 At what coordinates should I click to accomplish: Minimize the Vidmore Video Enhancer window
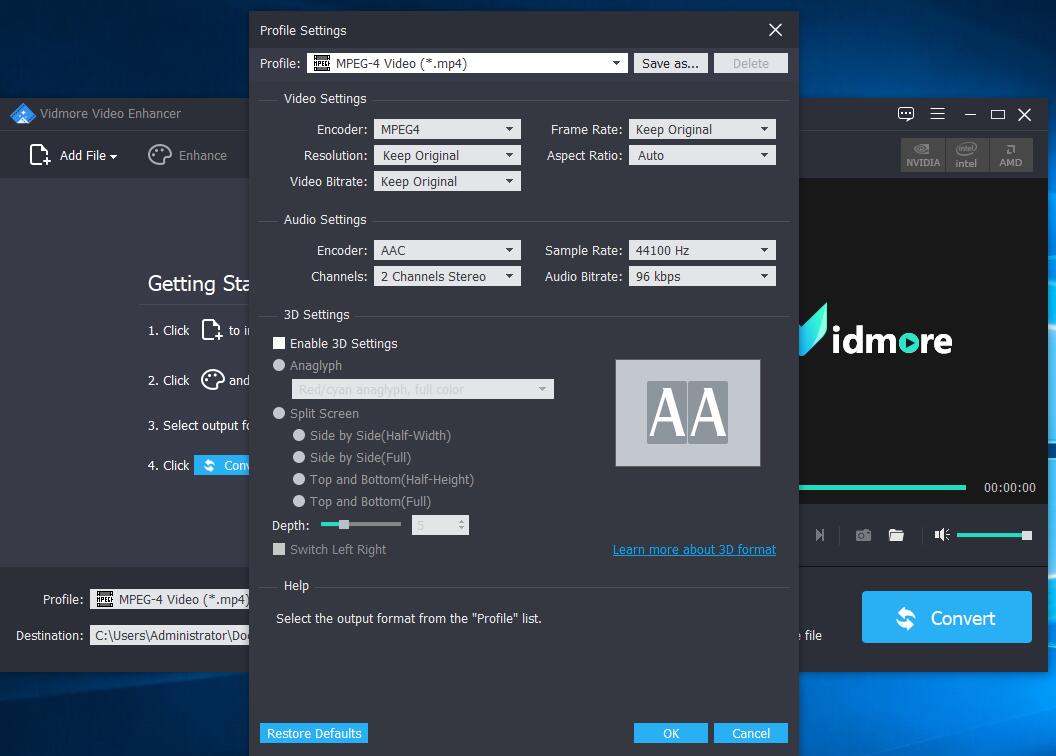[970, 114]
